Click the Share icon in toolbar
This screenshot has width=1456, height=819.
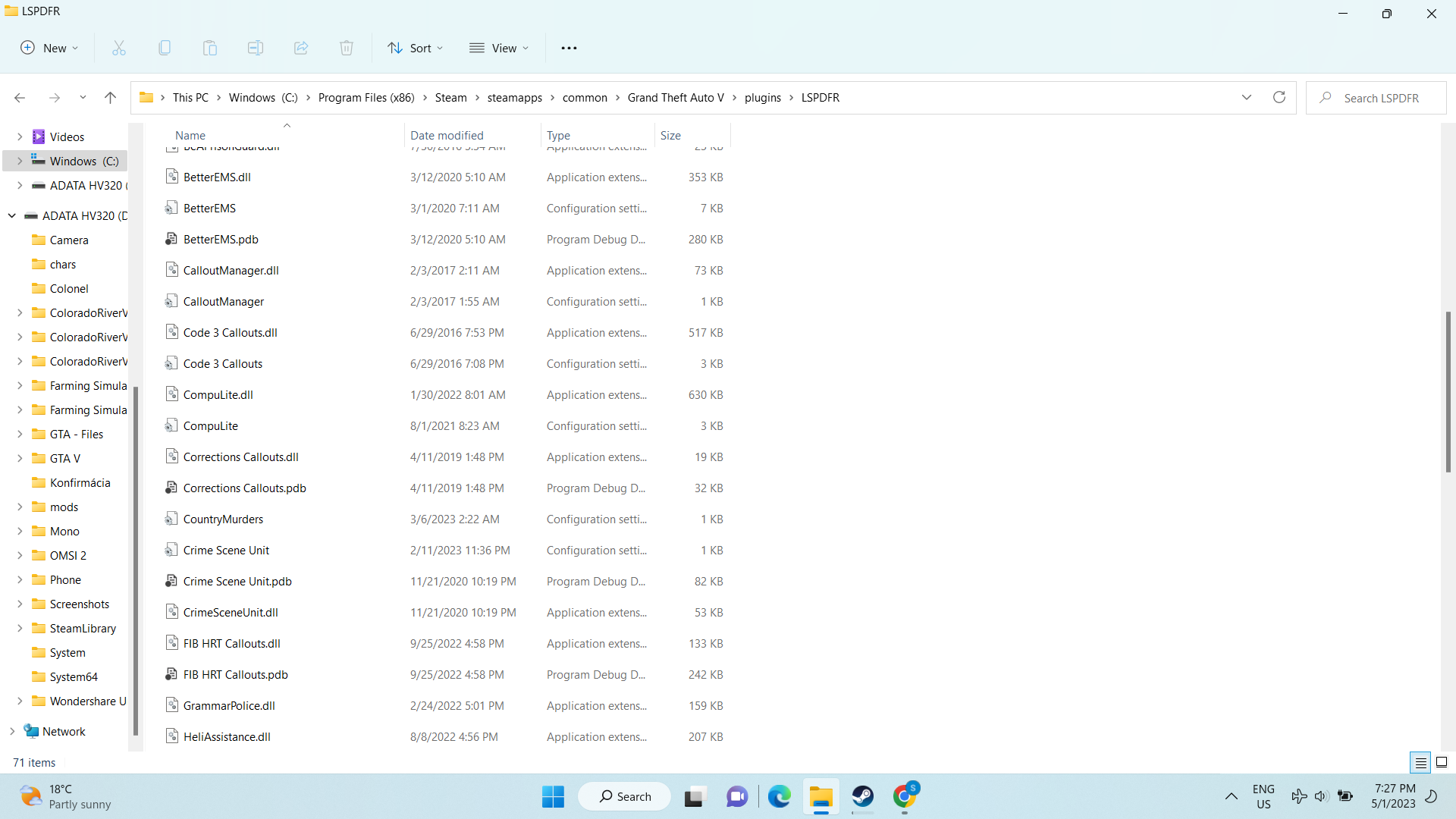[x=301, y=48]
